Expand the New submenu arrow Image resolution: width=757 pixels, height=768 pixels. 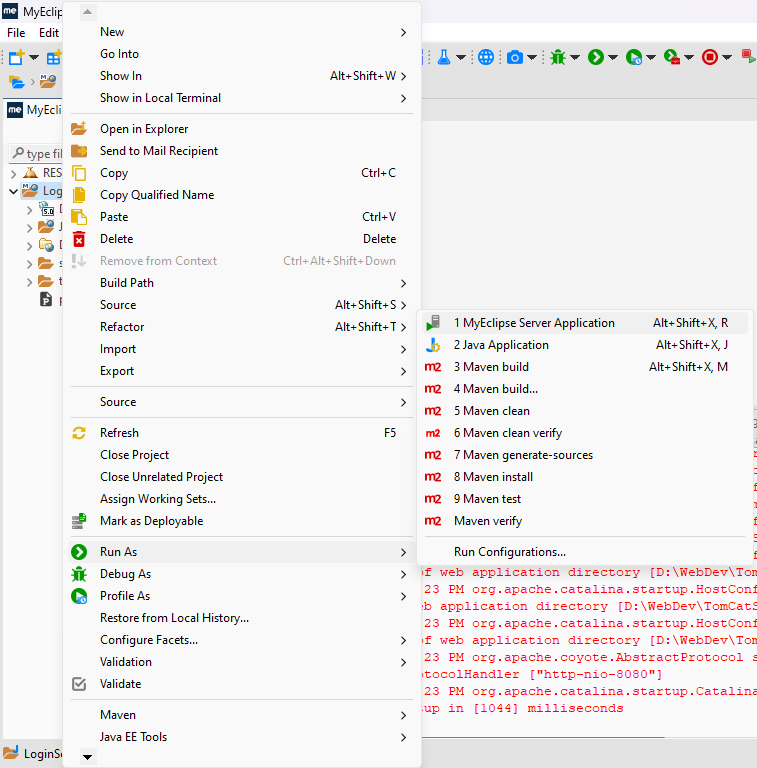(x=403, y=32)
